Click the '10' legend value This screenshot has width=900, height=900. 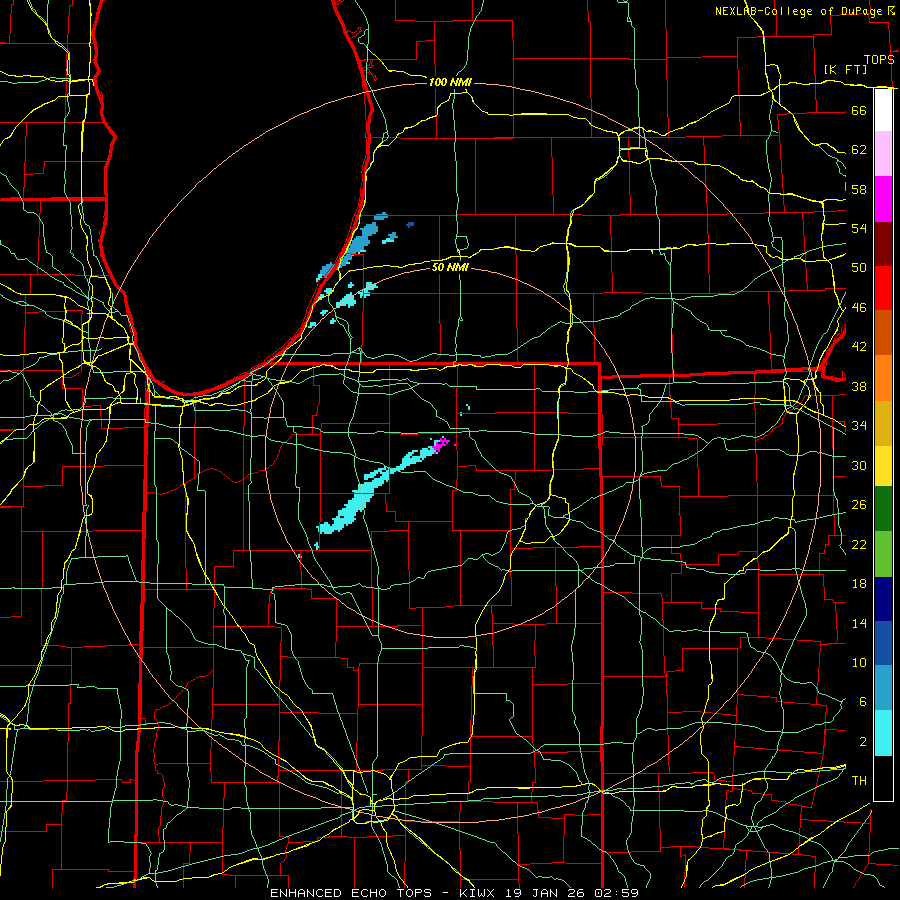pyautogui.click(x=859, y=662)
